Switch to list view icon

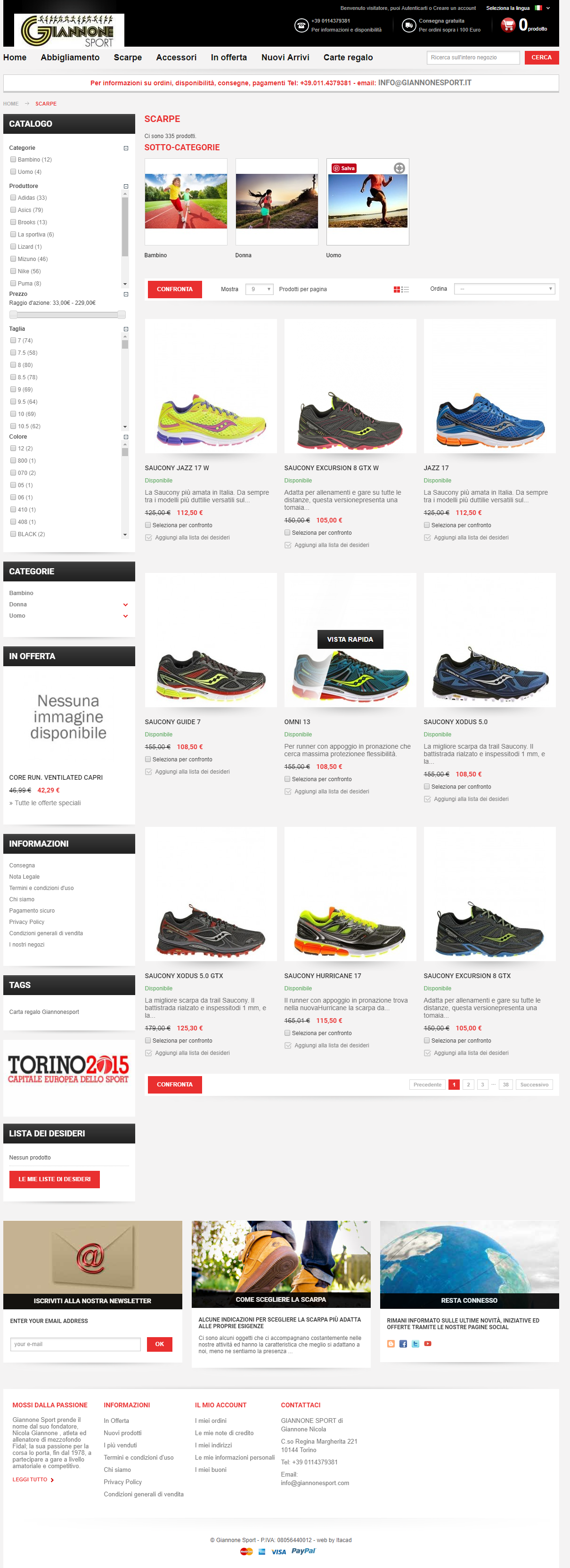click(406, 290)
